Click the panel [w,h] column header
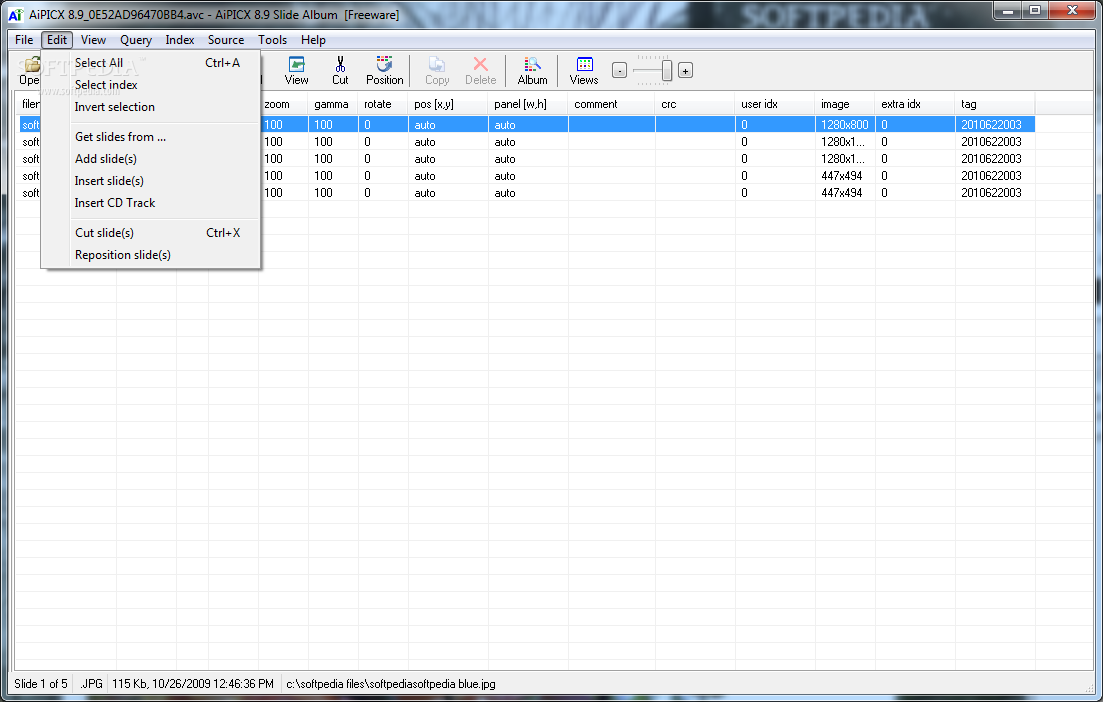 tap(528, 104)
